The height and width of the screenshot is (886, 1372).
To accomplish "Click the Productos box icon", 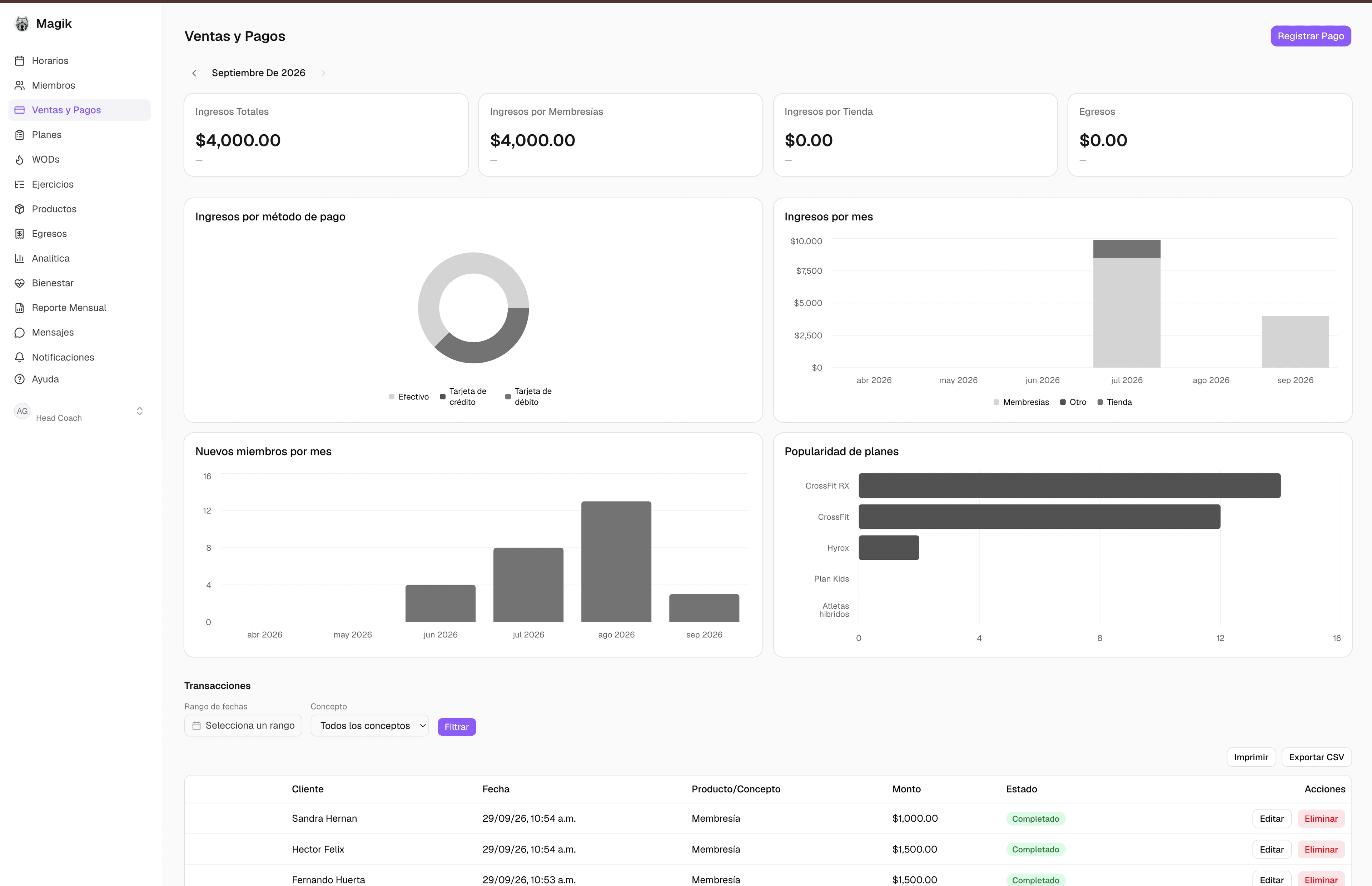I will (x=20, y=209).
